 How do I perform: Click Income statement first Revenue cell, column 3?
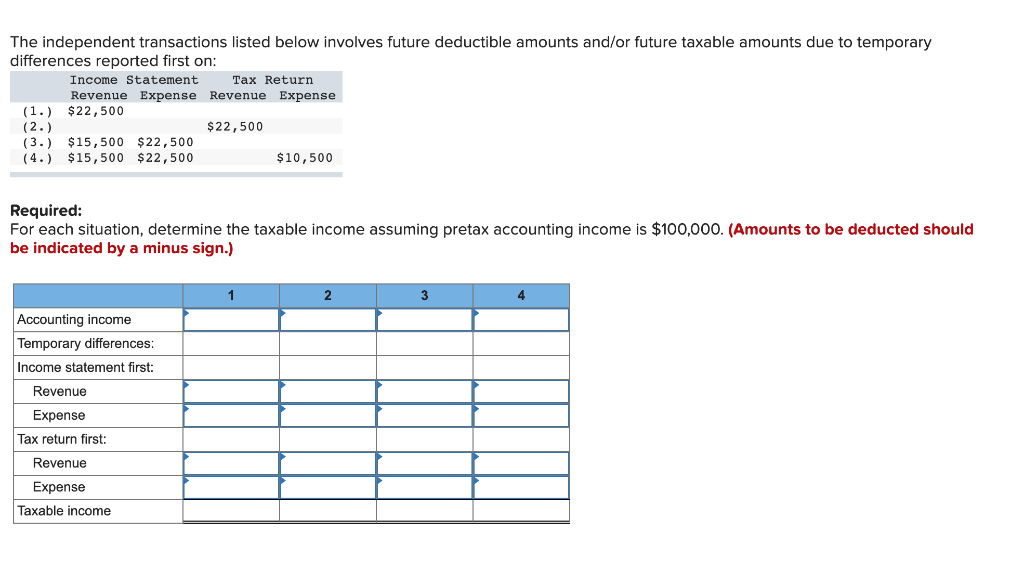click(x=424, y=392)
